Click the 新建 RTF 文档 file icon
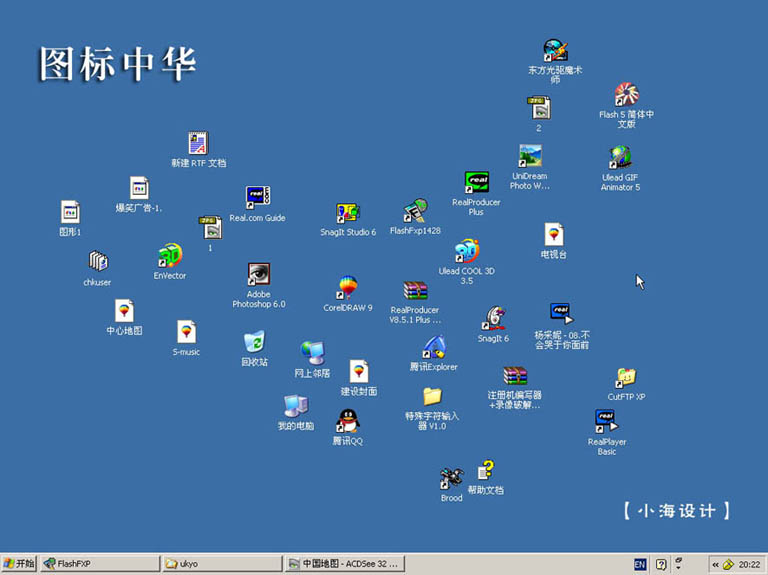Image resolution: width=768 pixels, height=575 pixels. tap(198, 143)
